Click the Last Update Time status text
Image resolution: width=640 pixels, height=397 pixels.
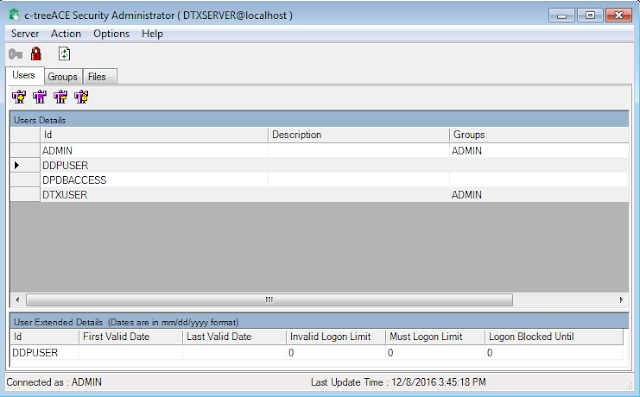pos(398,382)
